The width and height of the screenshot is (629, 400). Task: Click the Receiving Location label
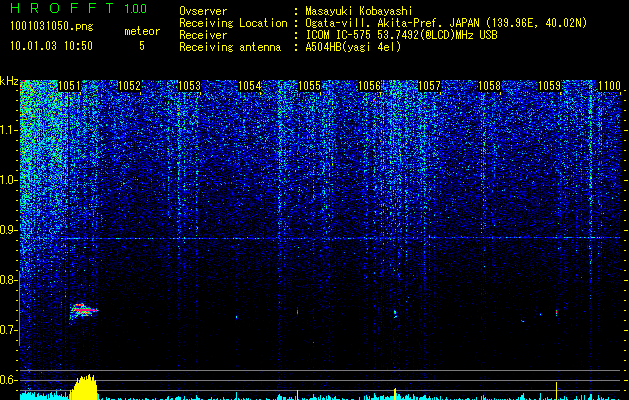(x=233, y=23)
